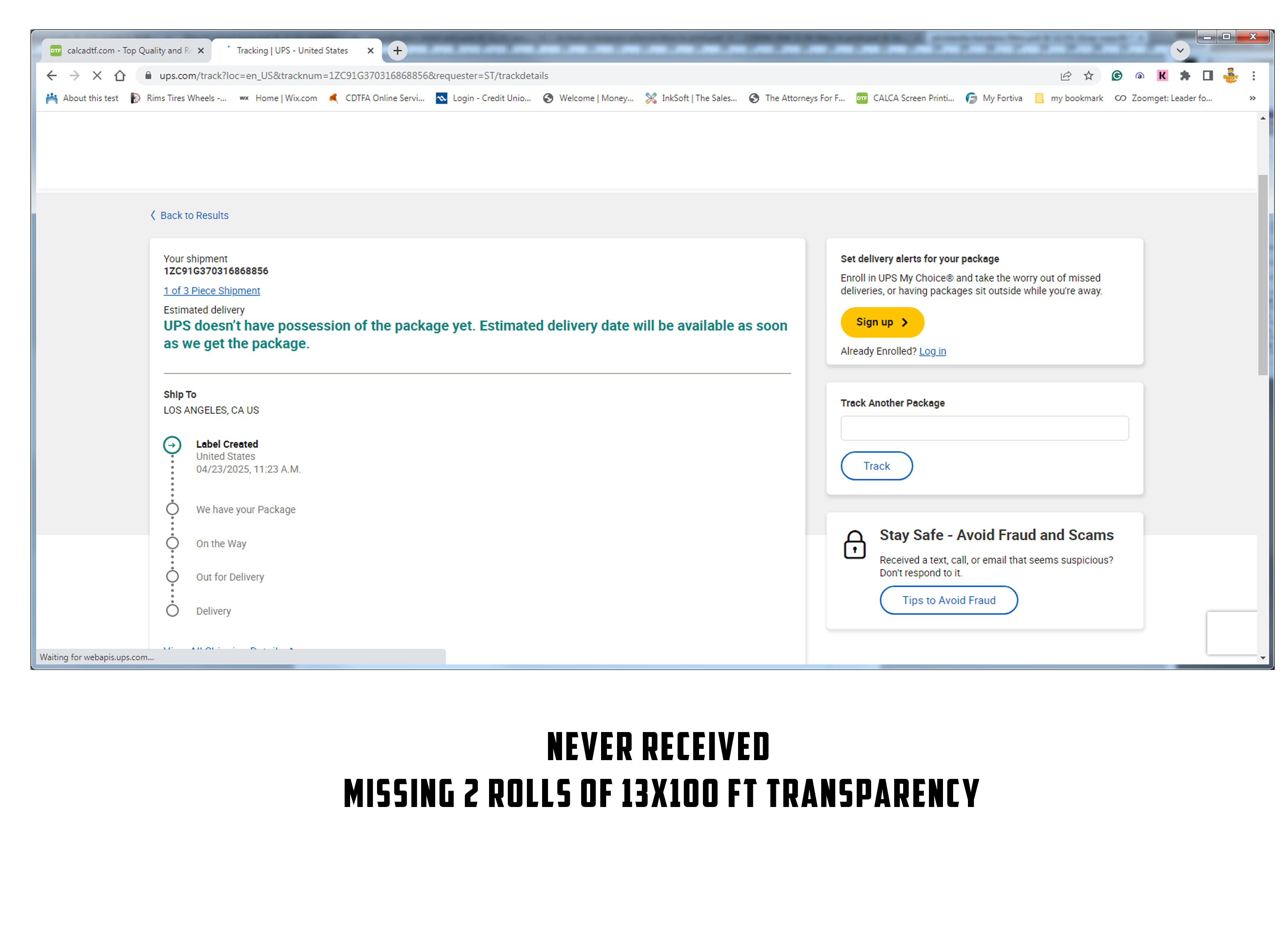Click the Label Created status circle
Image resolution: width=1288 pixels, height=937 pixels.
coord(172,445)
